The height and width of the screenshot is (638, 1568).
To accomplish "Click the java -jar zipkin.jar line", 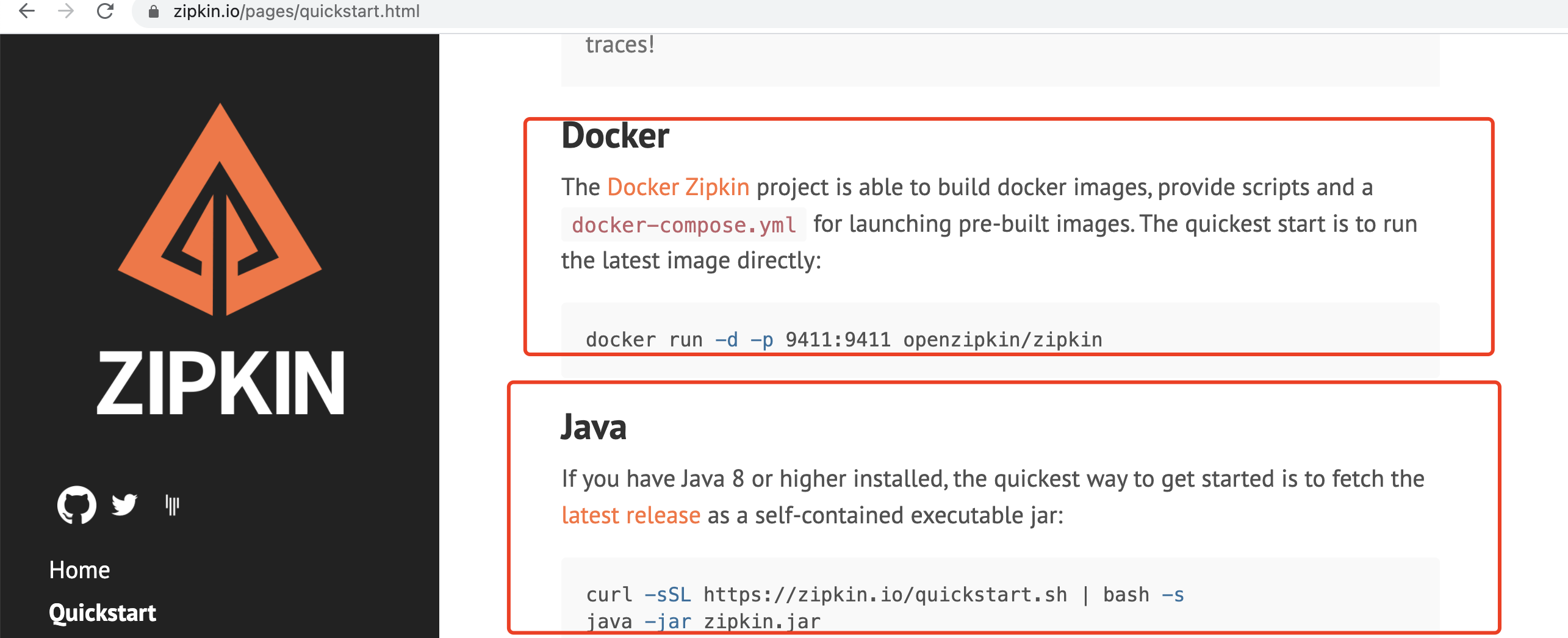I will 703,621.
